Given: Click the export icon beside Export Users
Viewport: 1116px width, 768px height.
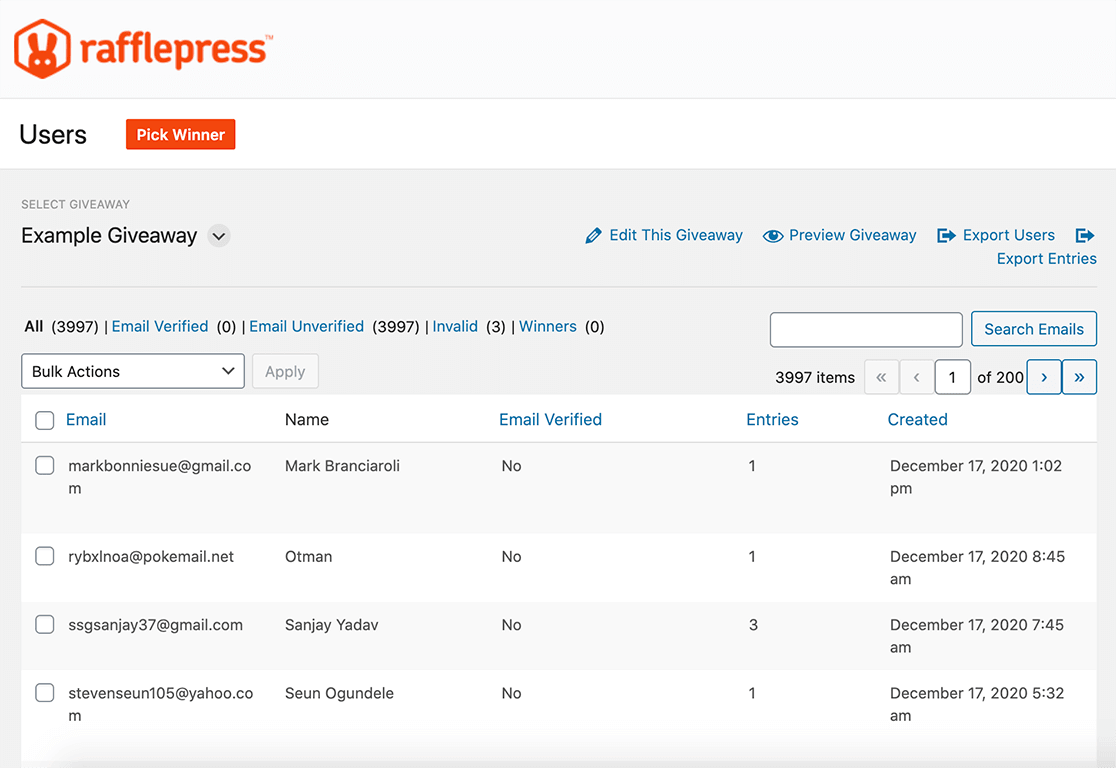Looking at the screenshot, I should coord(946,236).
